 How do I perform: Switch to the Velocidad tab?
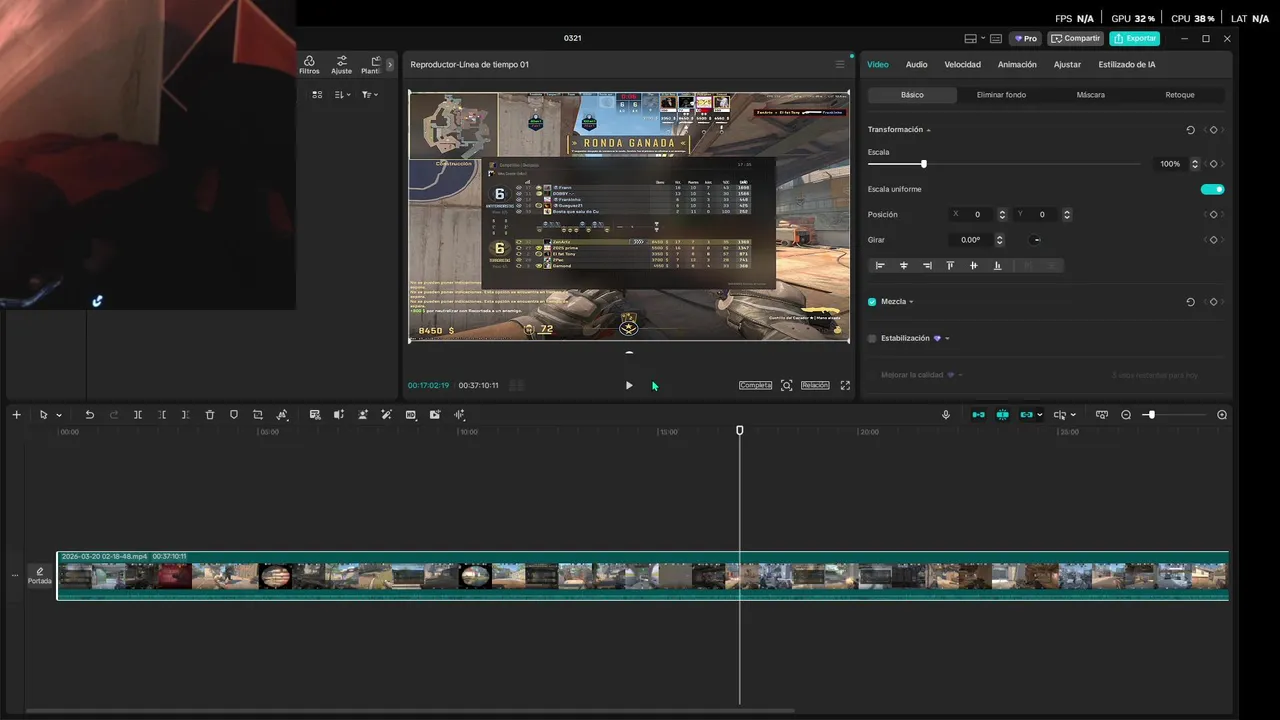pos(962,65)
